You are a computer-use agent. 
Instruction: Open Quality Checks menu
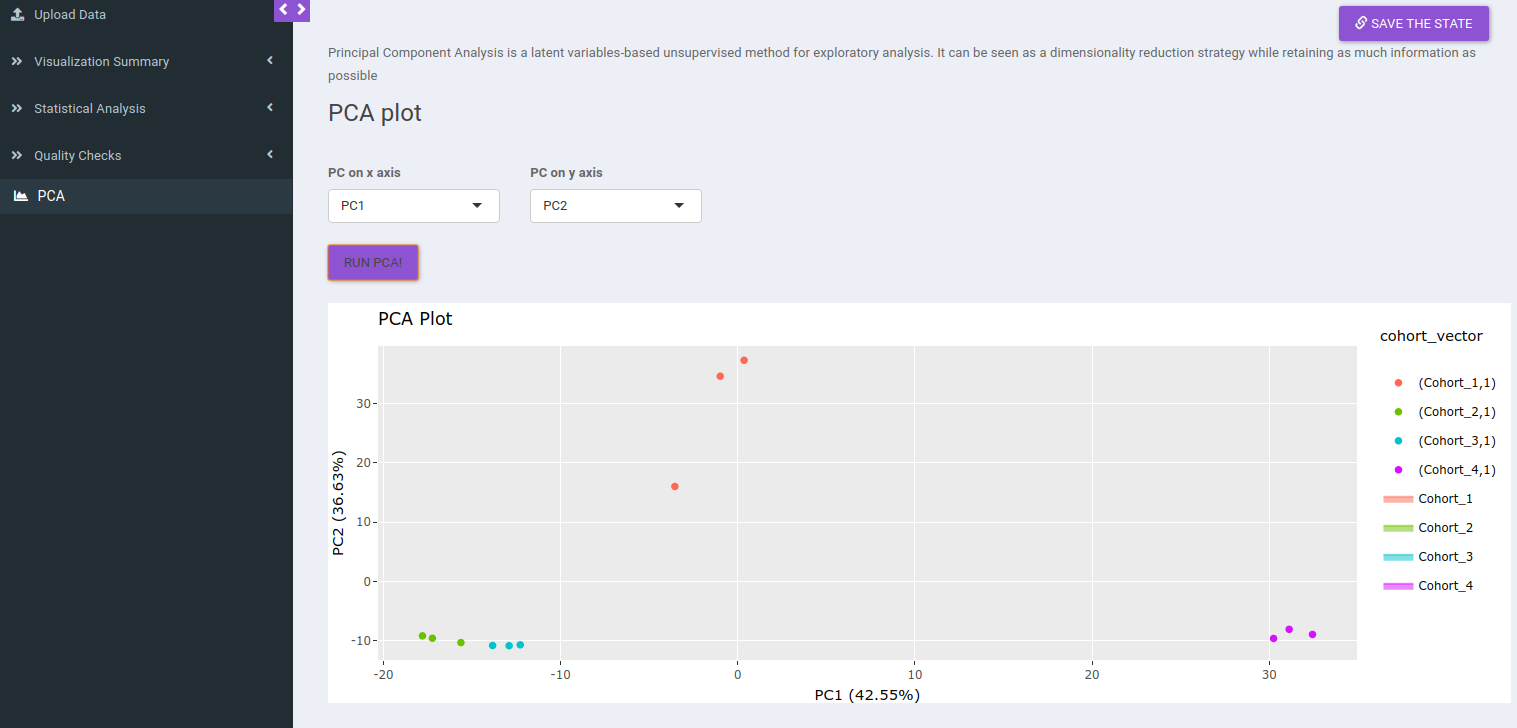click(146, 155)
